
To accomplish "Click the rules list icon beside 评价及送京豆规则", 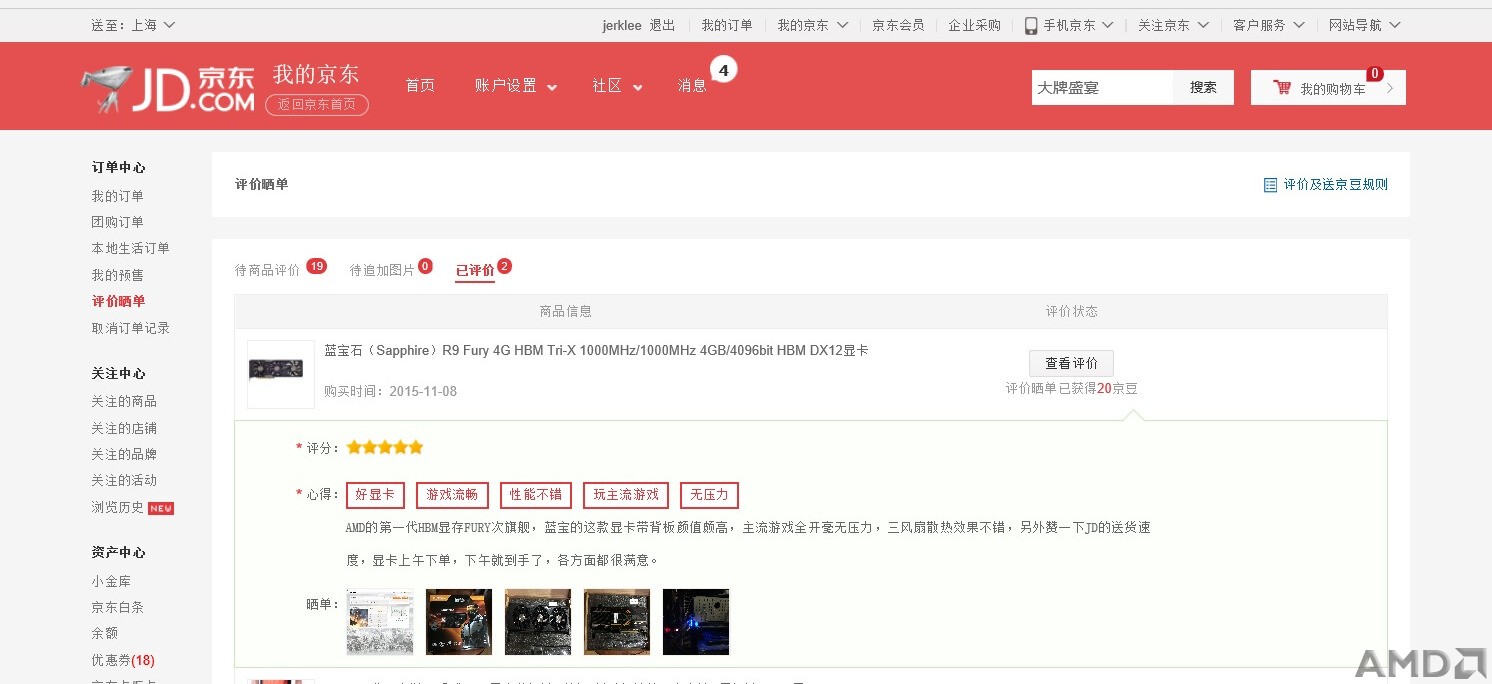I will pyautogui.click(x=1270, y=185).
